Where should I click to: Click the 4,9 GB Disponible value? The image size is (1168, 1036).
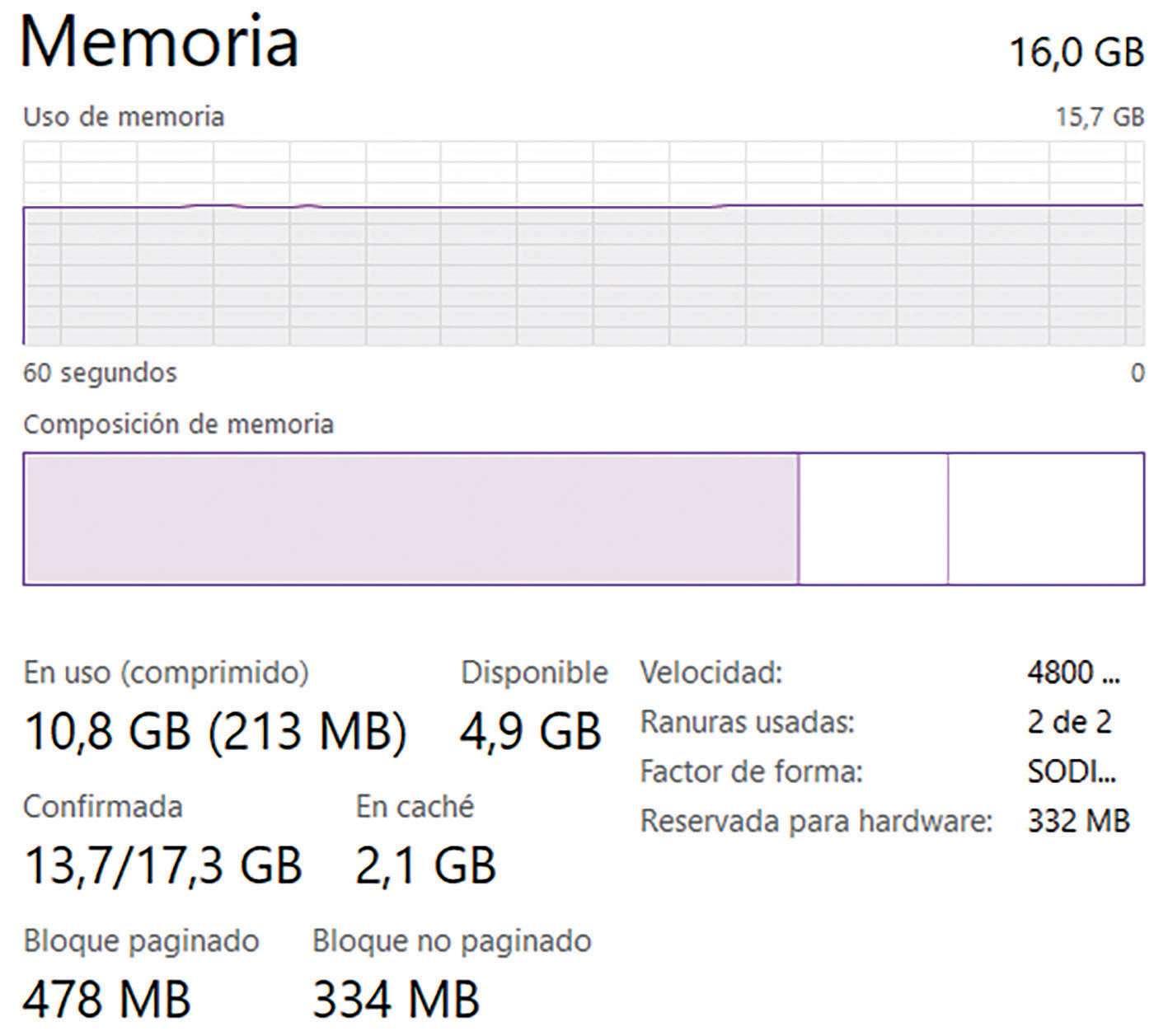coord(530,731)
